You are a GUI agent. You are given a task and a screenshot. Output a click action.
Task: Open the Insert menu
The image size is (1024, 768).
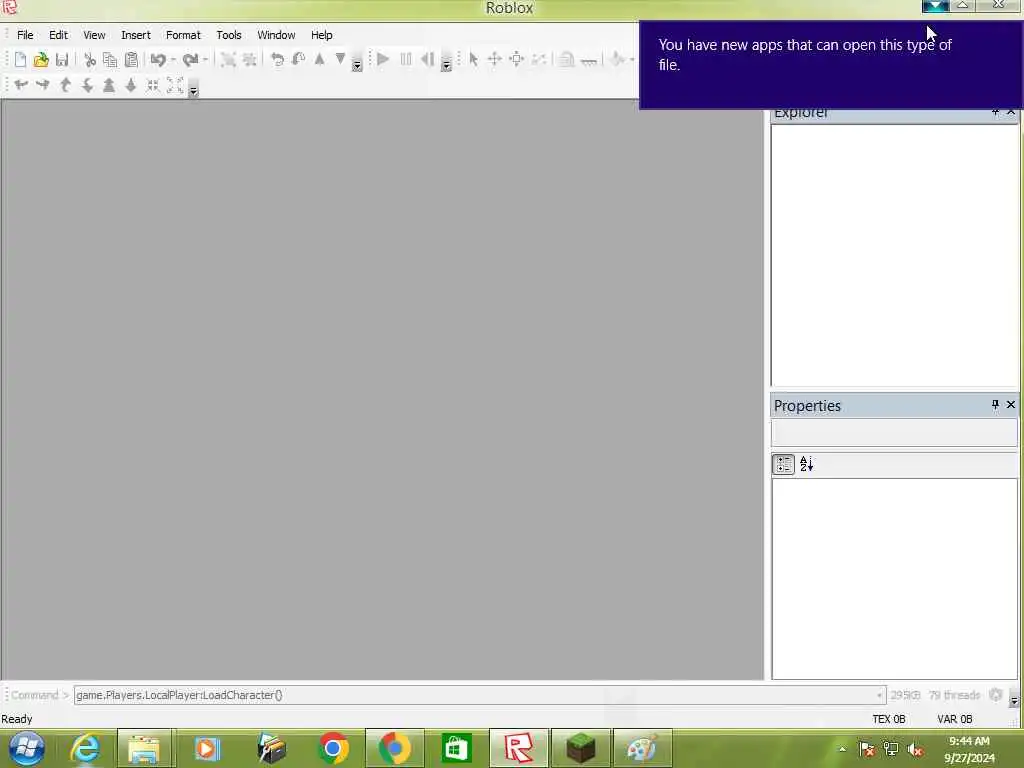pyautogui.click(x=136, y=35)
